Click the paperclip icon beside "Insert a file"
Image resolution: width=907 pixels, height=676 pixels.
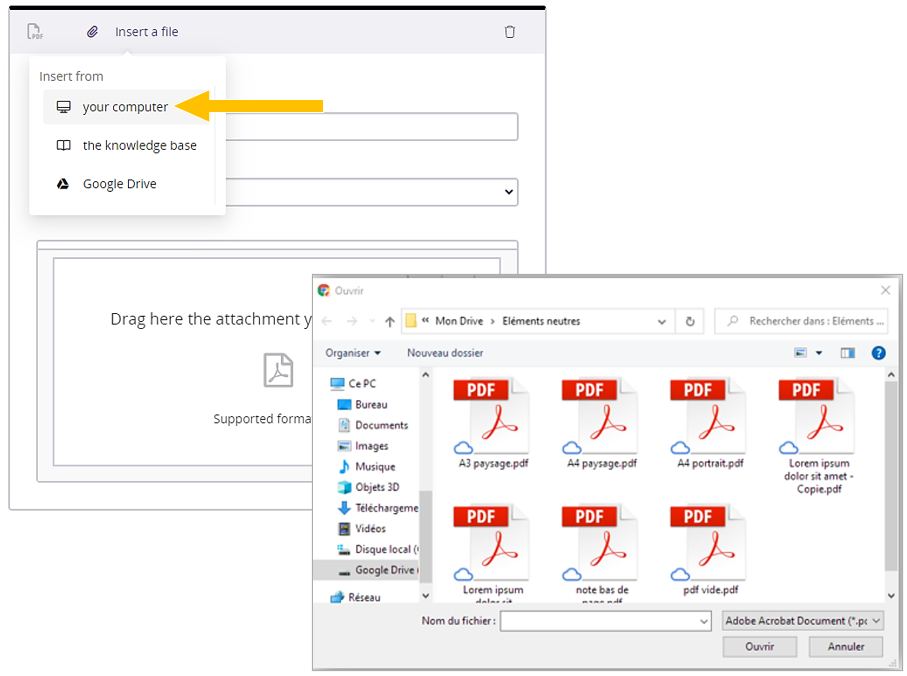coord(92,31)
